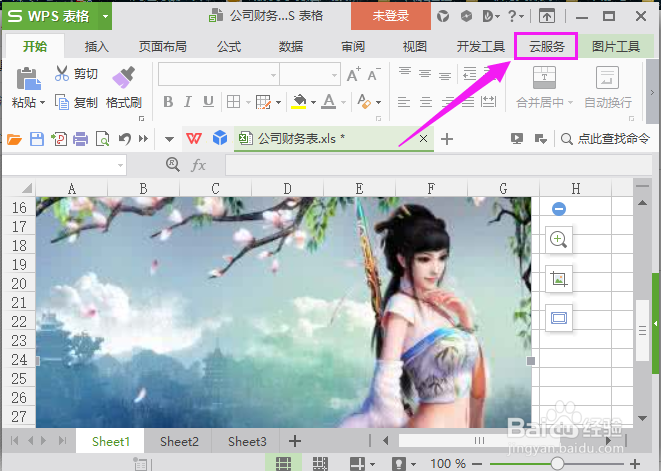This screenshot has width=661, height=471.
Task: Align text to bottom
Action: (x=445, y=75)
